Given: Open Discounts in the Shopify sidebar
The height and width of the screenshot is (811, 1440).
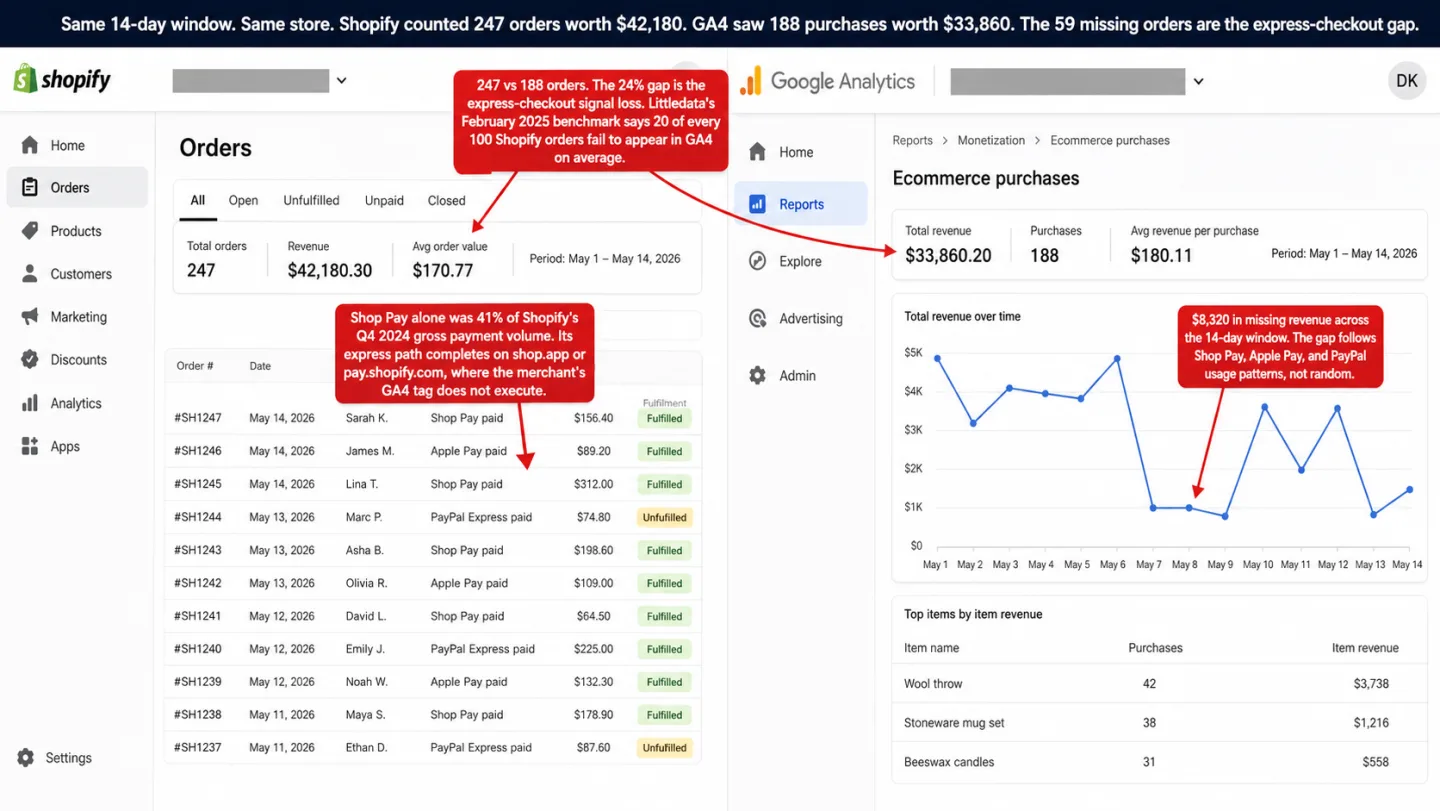Looking at the screenshot, I should click(x=78, y=360).
